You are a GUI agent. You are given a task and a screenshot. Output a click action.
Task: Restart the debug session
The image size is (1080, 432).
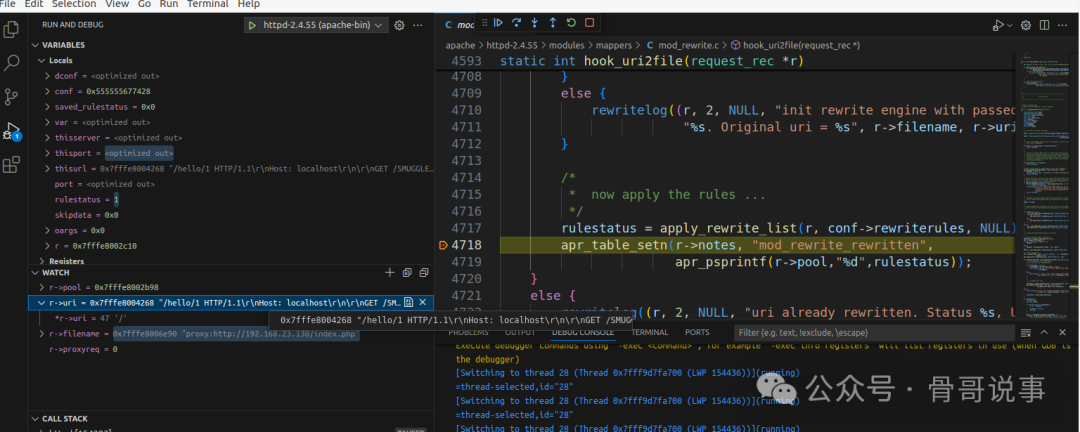[571, 23]
